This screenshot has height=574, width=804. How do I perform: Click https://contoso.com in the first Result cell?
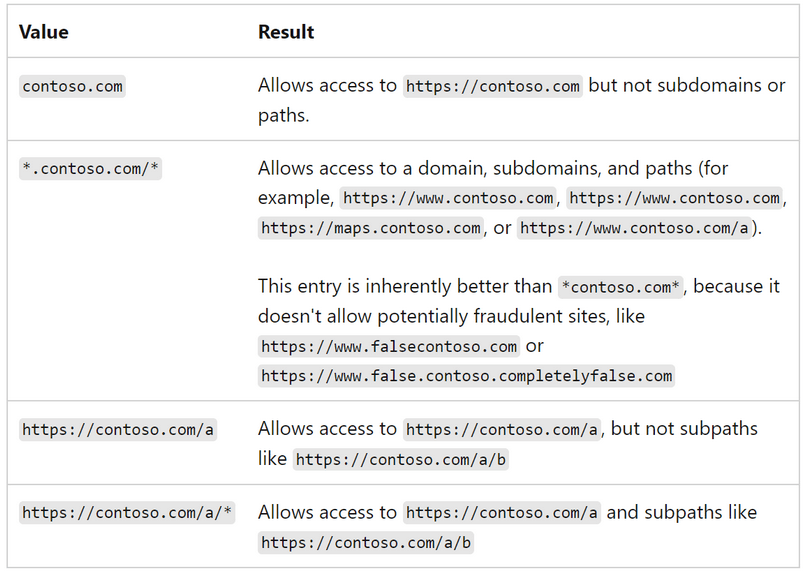pyautogui.click(x=492, y=86)
